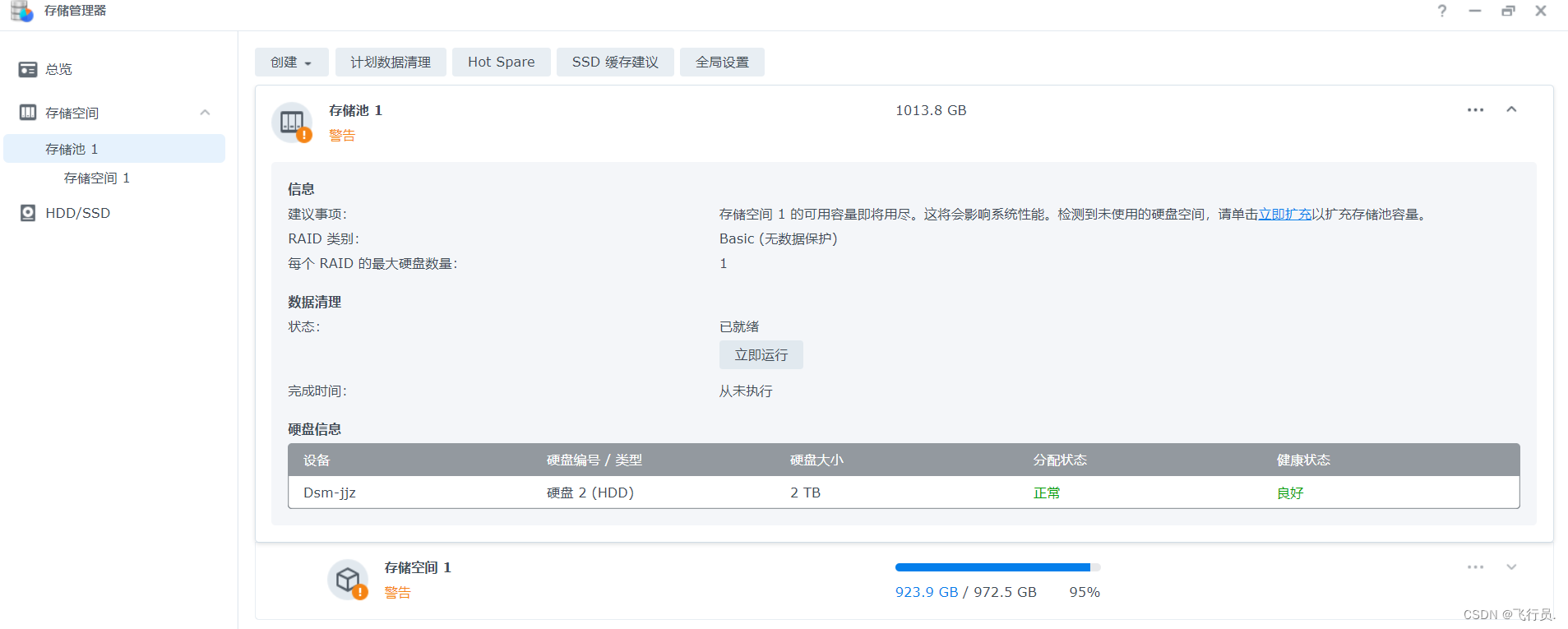Click the Storage Manager app icon
The height and width of the screenshot is (629, 1568).
pos(22,11)
